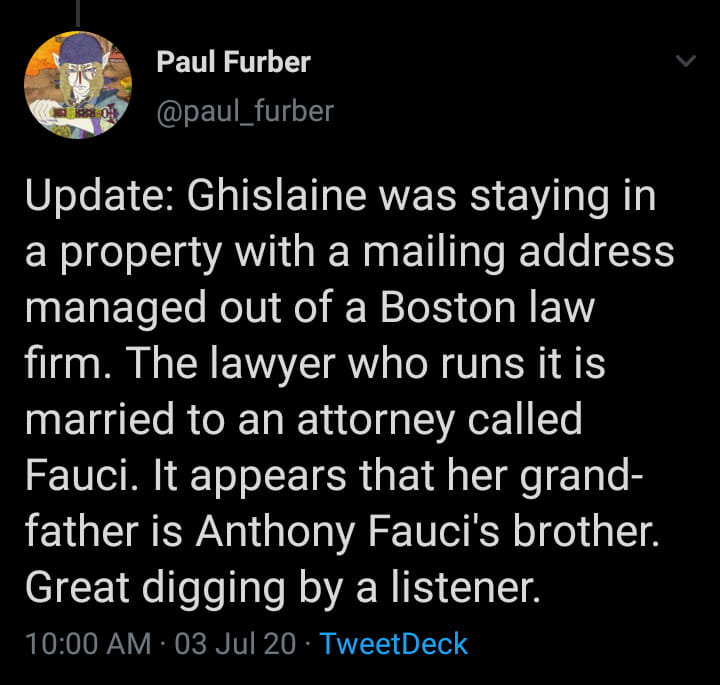Open the @paul_furber handle
Image resolution: width=720 pixels, height=685 pixels.
pos(245,112)
